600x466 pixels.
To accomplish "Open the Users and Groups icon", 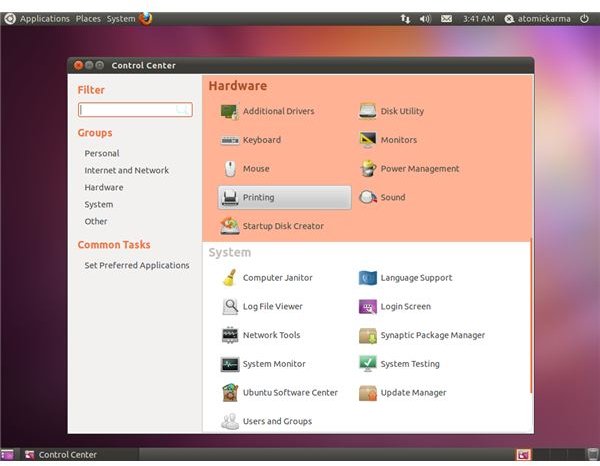I will (x=230, y=421).
